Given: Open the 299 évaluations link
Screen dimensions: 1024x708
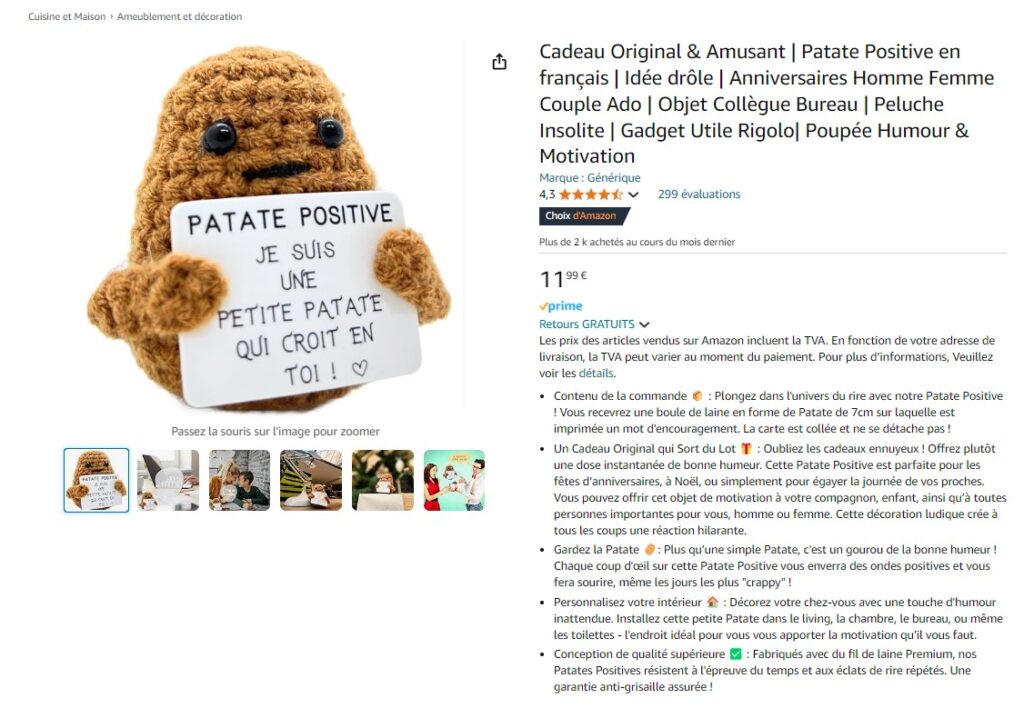Looking at the screenshot, I should coord(699,194).
